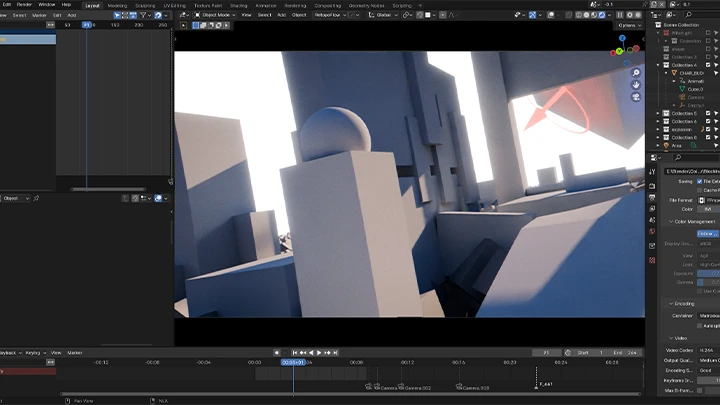Switch to the Animation workspace tab
The image size is (720, 405).
click(265, 6)
